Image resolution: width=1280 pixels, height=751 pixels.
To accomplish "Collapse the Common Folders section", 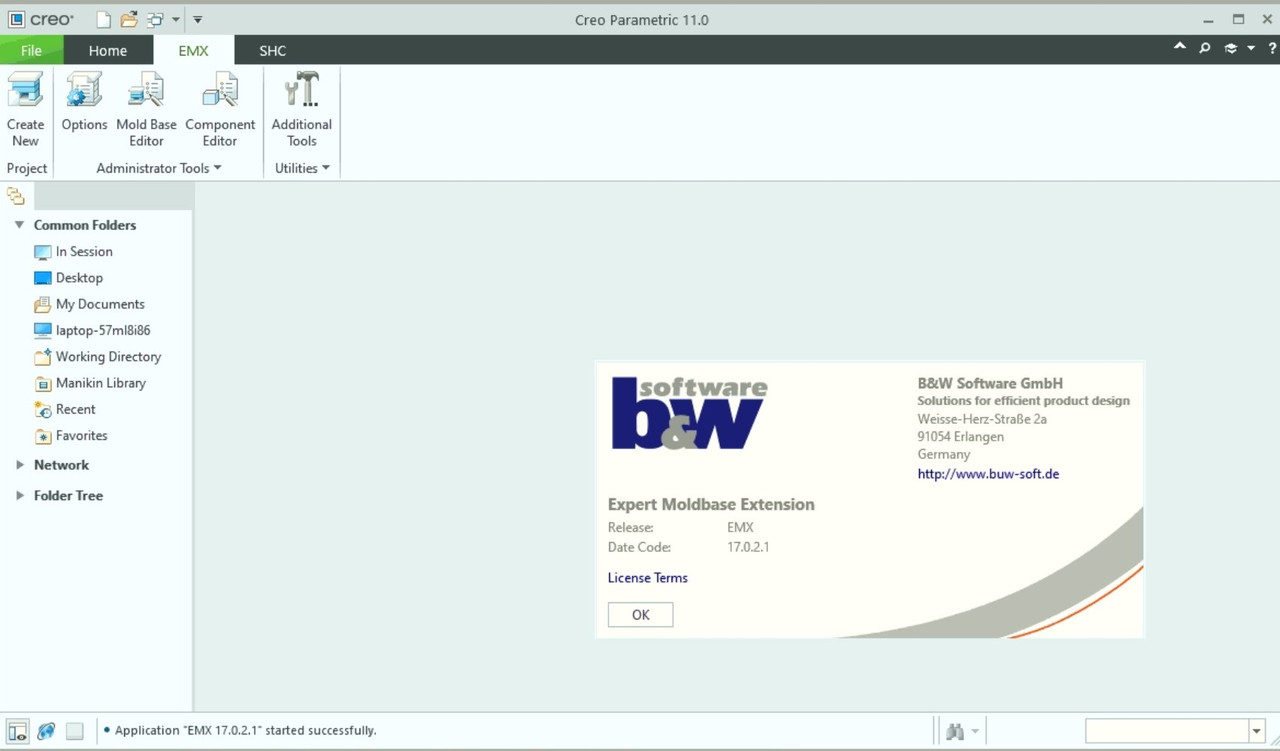I will coord(19,225).
